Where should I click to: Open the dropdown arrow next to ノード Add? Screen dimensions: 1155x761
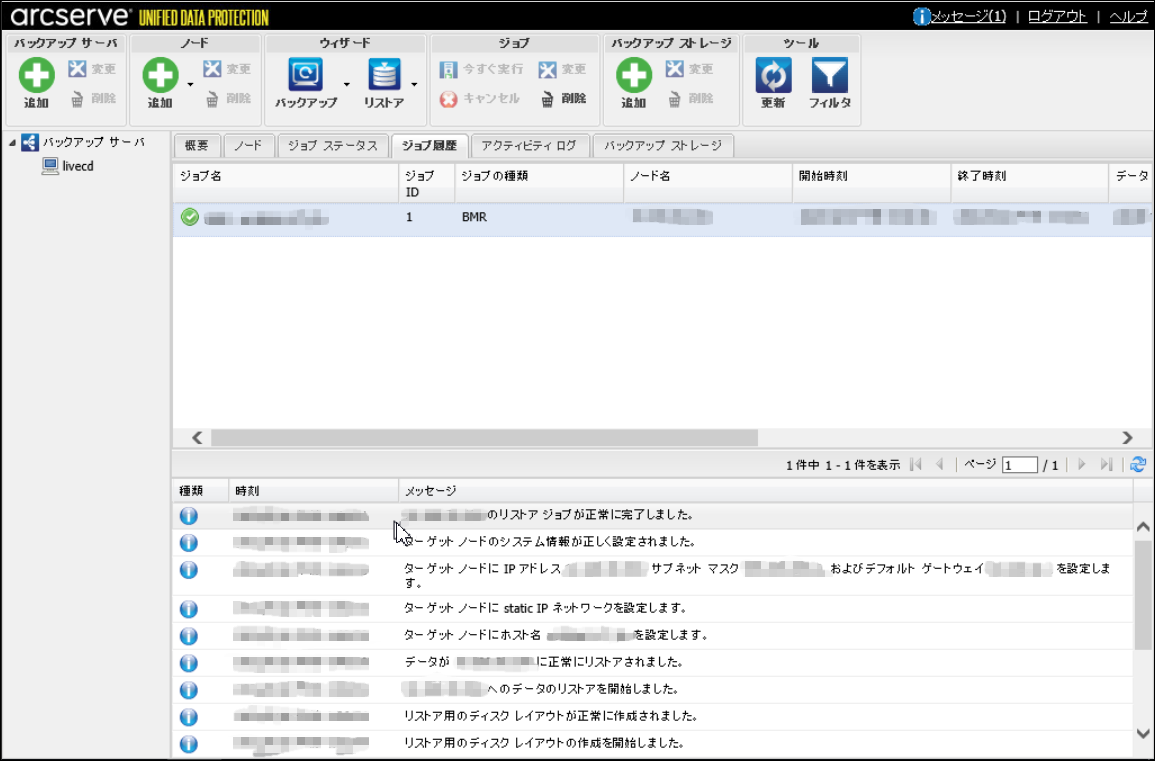point(190,85)
